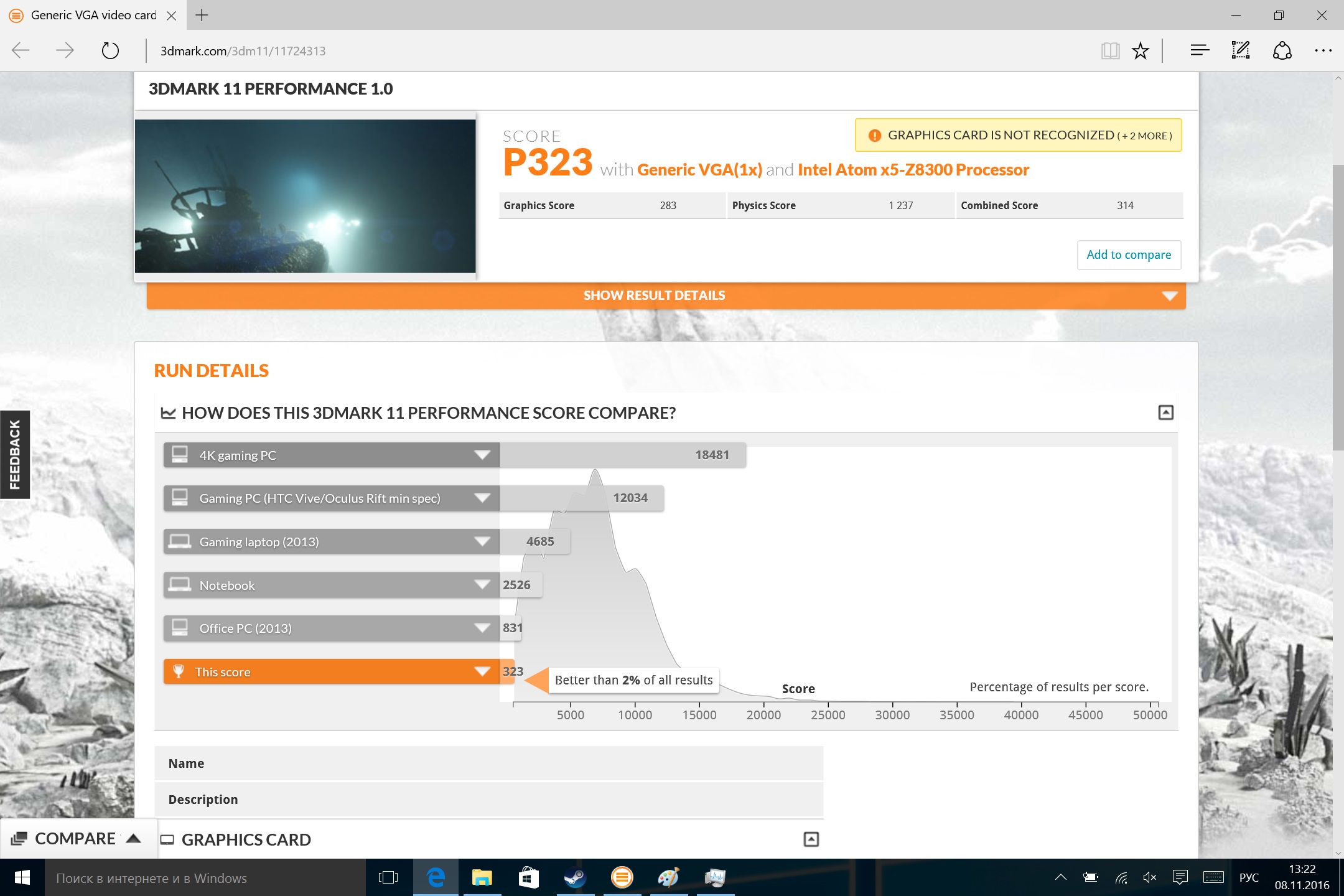Click the Edge icon in taskbar
The image size is (1344, 896).
tap(436, 878)
